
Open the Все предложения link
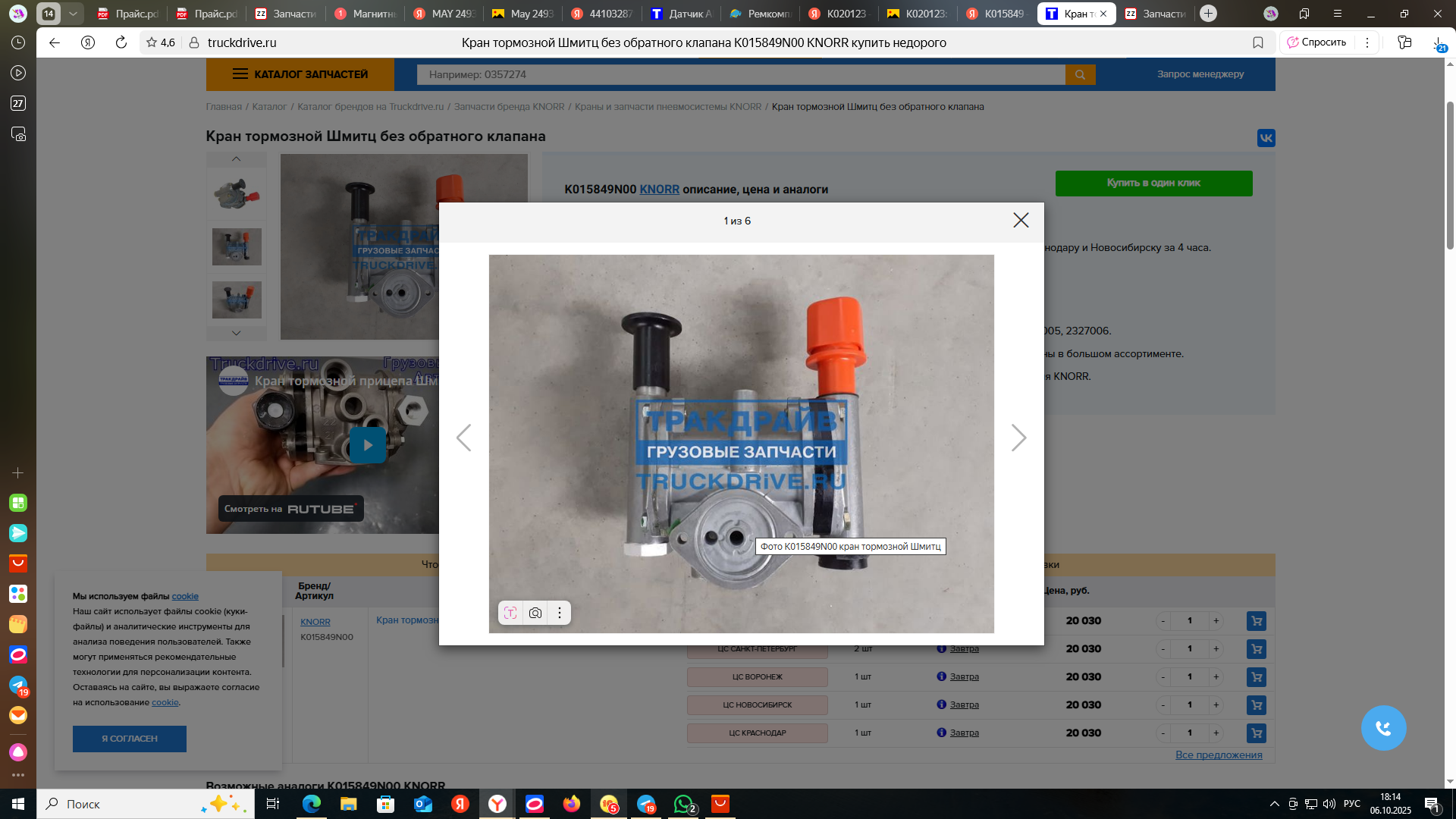[1218, 755]
